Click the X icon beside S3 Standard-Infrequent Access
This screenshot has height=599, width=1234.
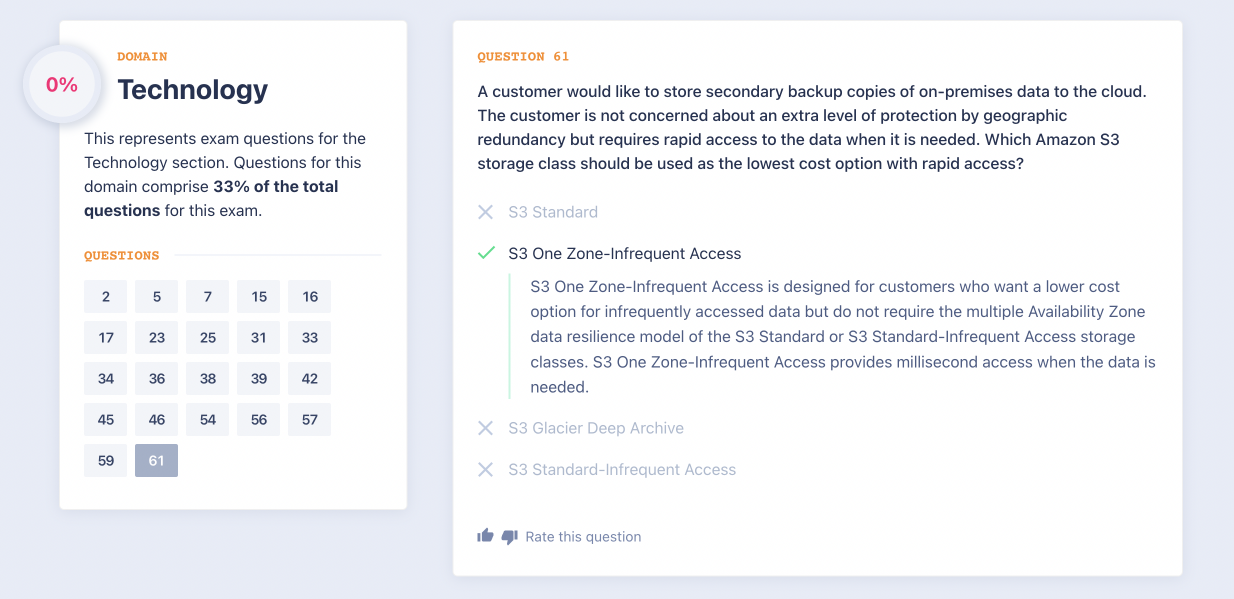pyautogui.click(x=486, y=469)
